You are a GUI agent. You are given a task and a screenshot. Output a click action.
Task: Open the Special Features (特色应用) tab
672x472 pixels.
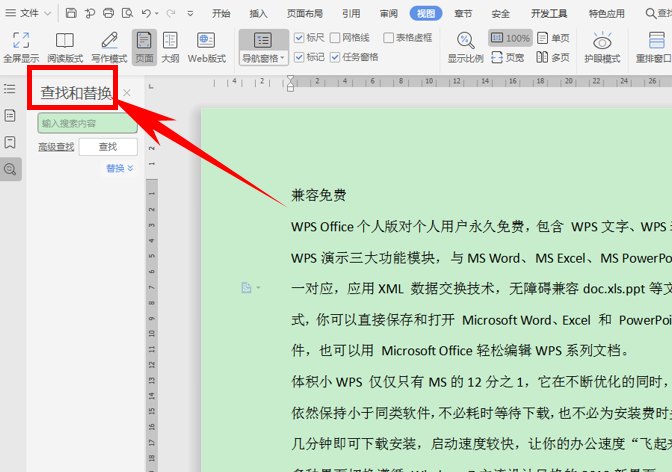click(x=606, y=14)
